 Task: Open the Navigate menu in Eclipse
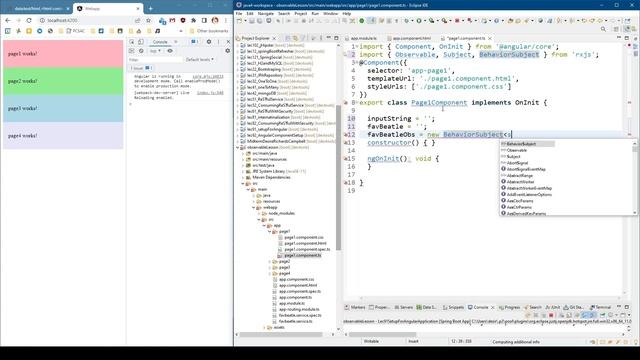click(x=265, y=13)
